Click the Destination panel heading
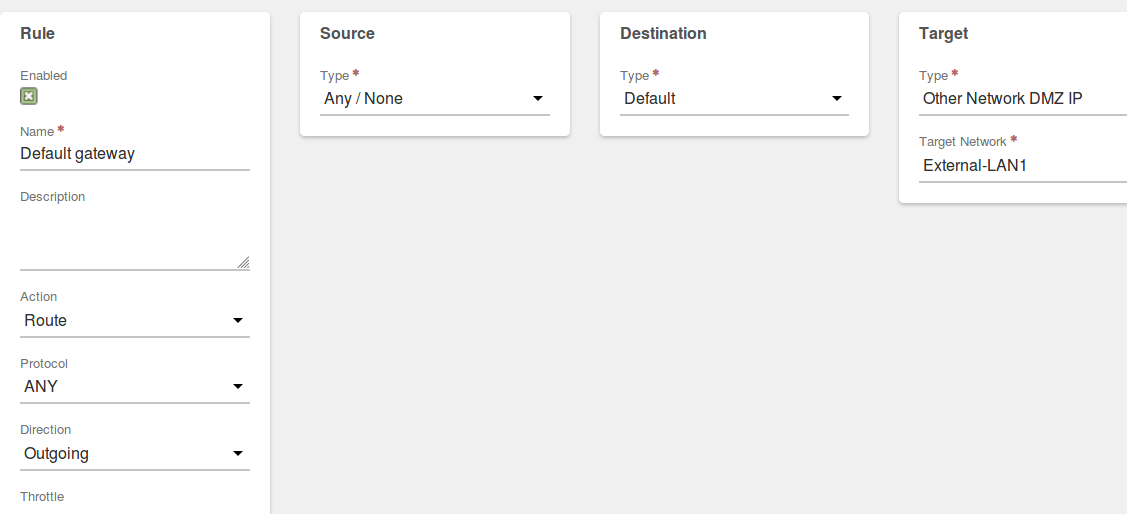Screen dimensions: 1127x514 [663, 34]
